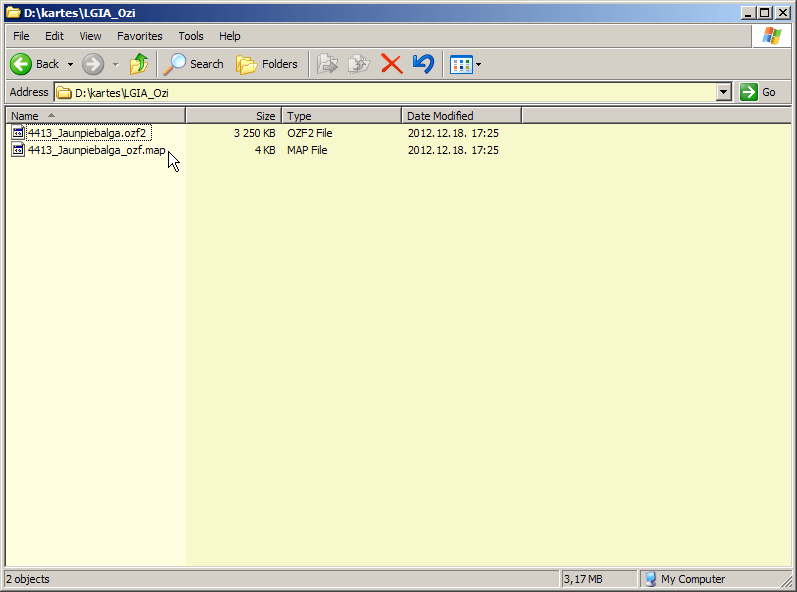Sort by the Name column header

point(96,116)
